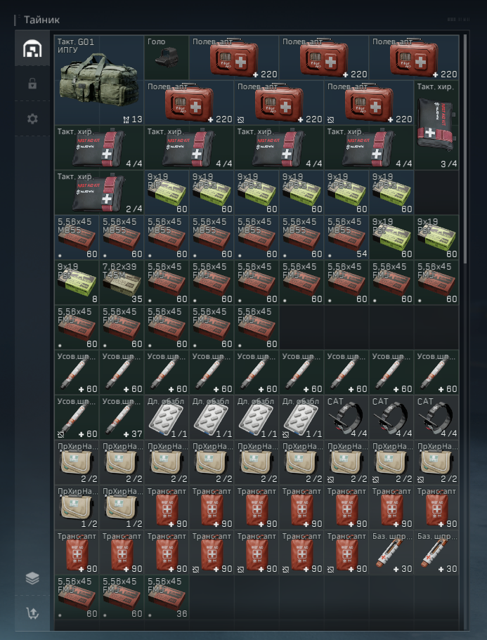Open the lock icon tab in sidebar

(x=32, y=84)
